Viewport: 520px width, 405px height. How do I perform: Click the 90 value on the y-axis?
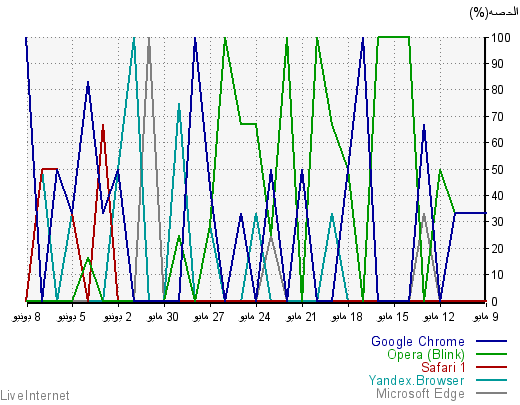497,64
